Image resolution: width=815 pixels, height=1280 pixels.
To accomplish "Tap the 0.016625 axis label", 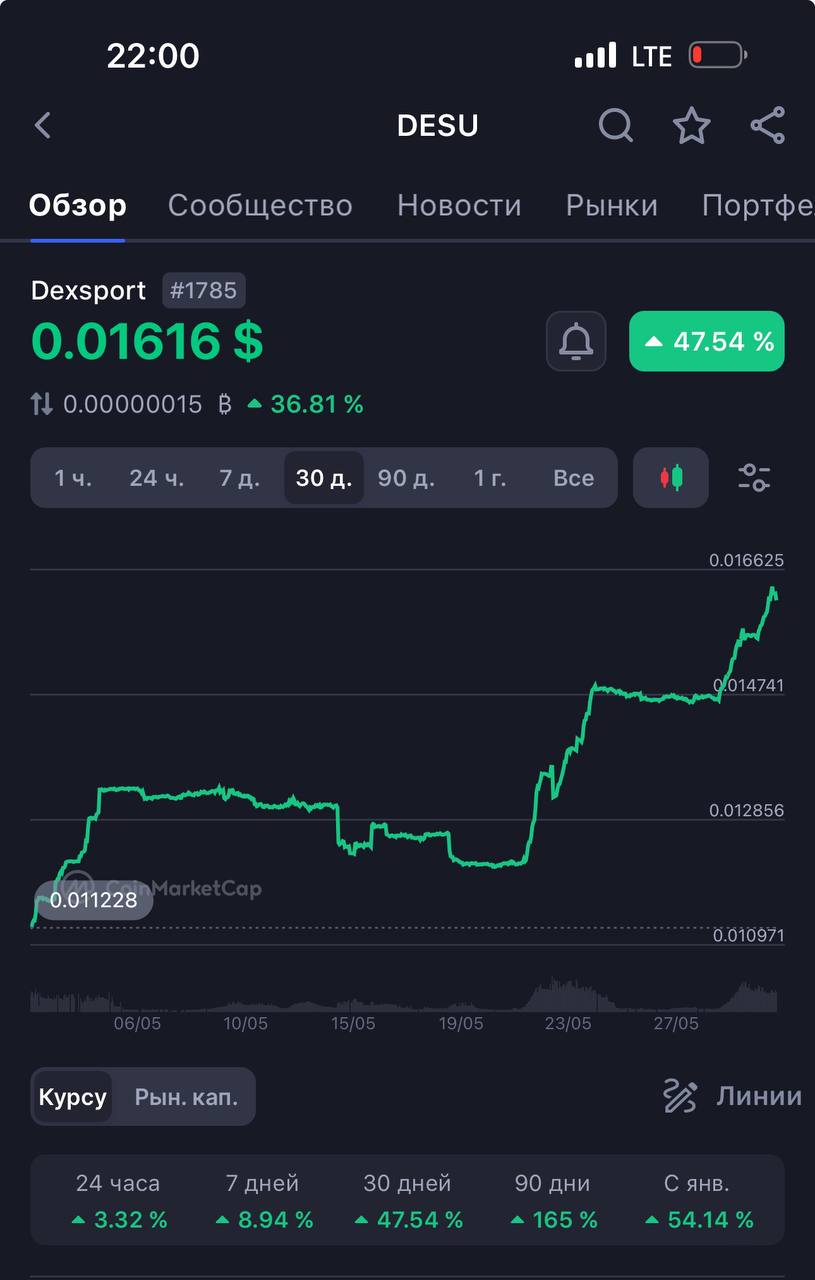I will coord(746,561).
